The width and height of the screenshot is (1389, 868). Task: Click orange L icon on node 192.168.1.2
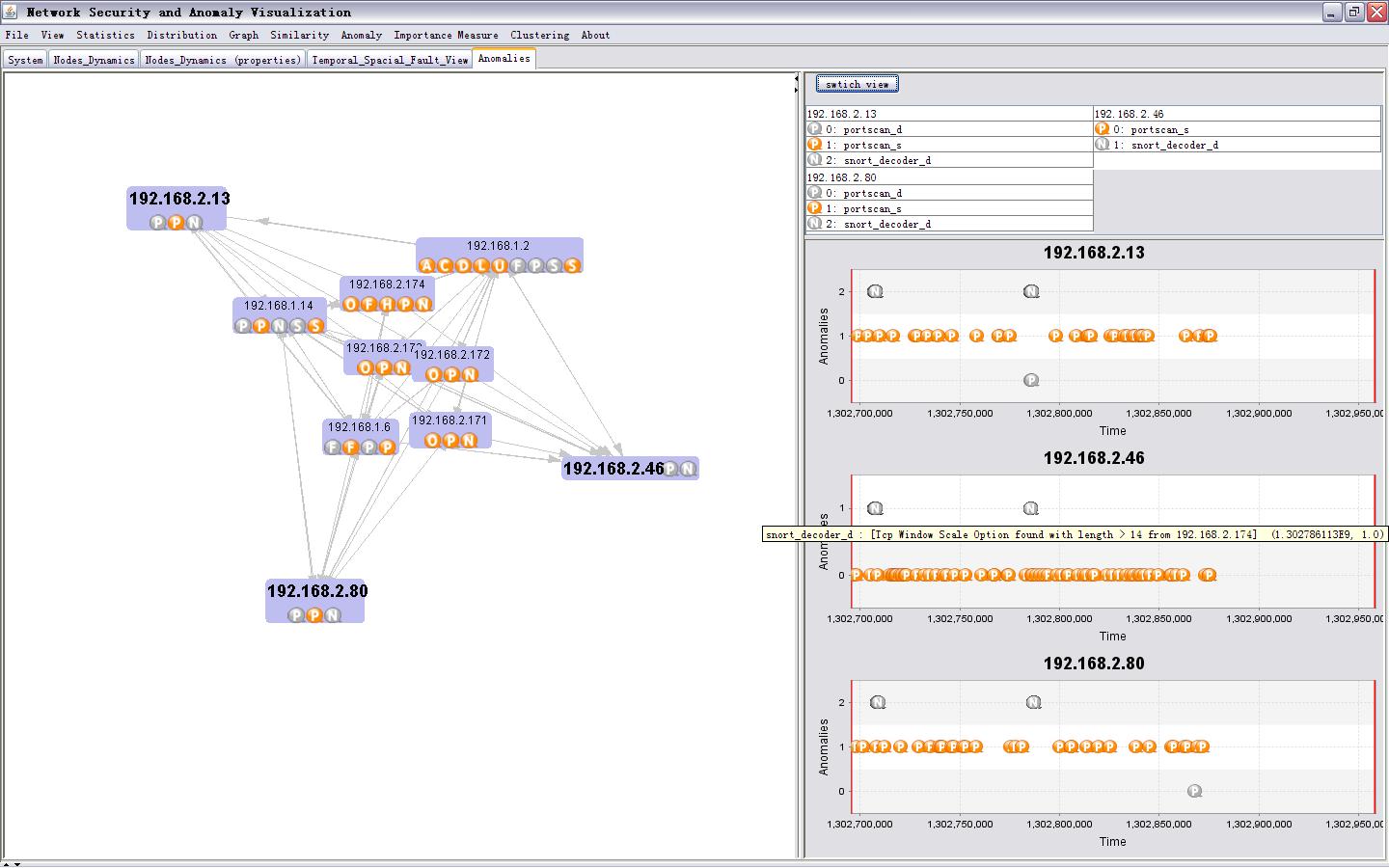481,265
